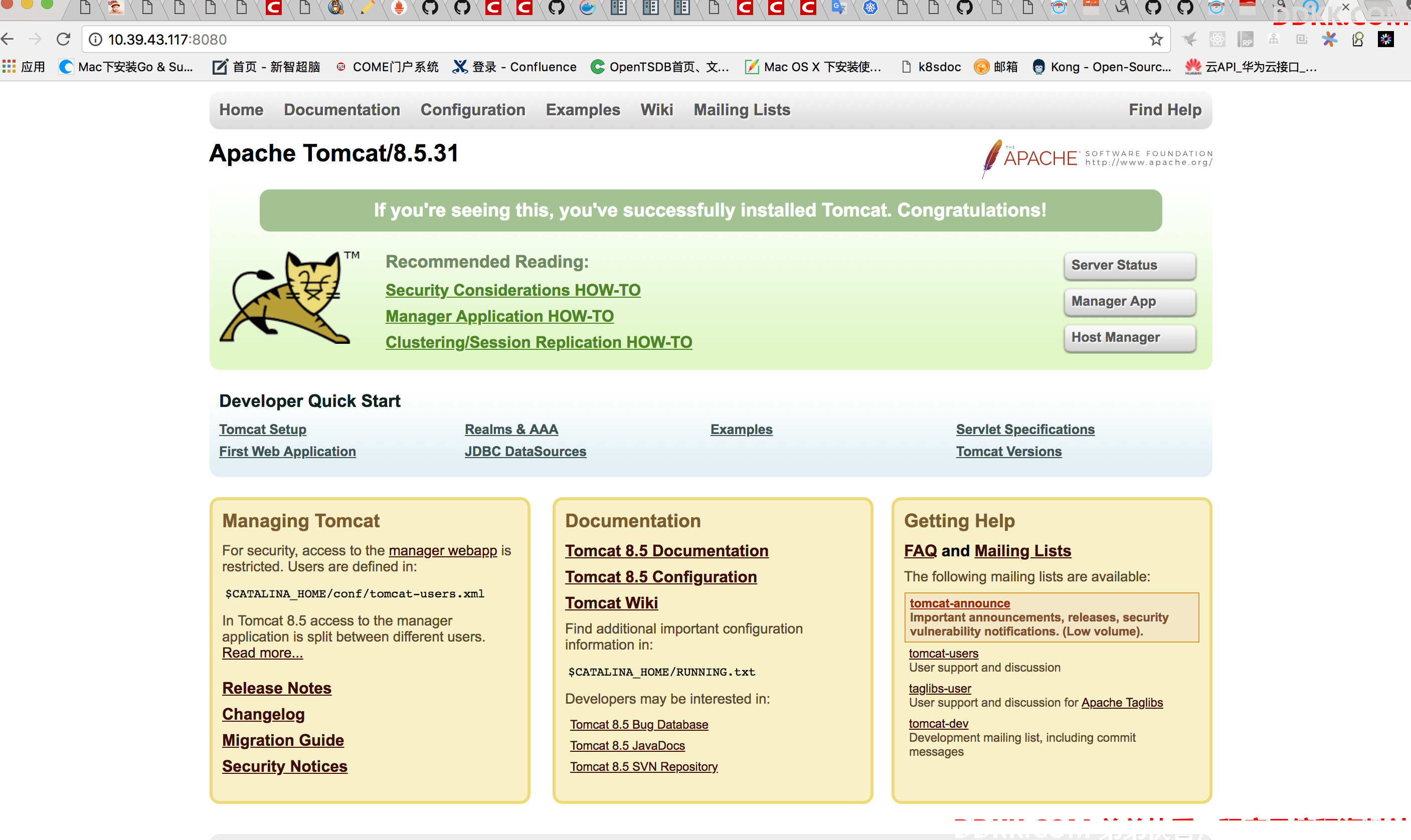Click the Manager App button

1130,302
